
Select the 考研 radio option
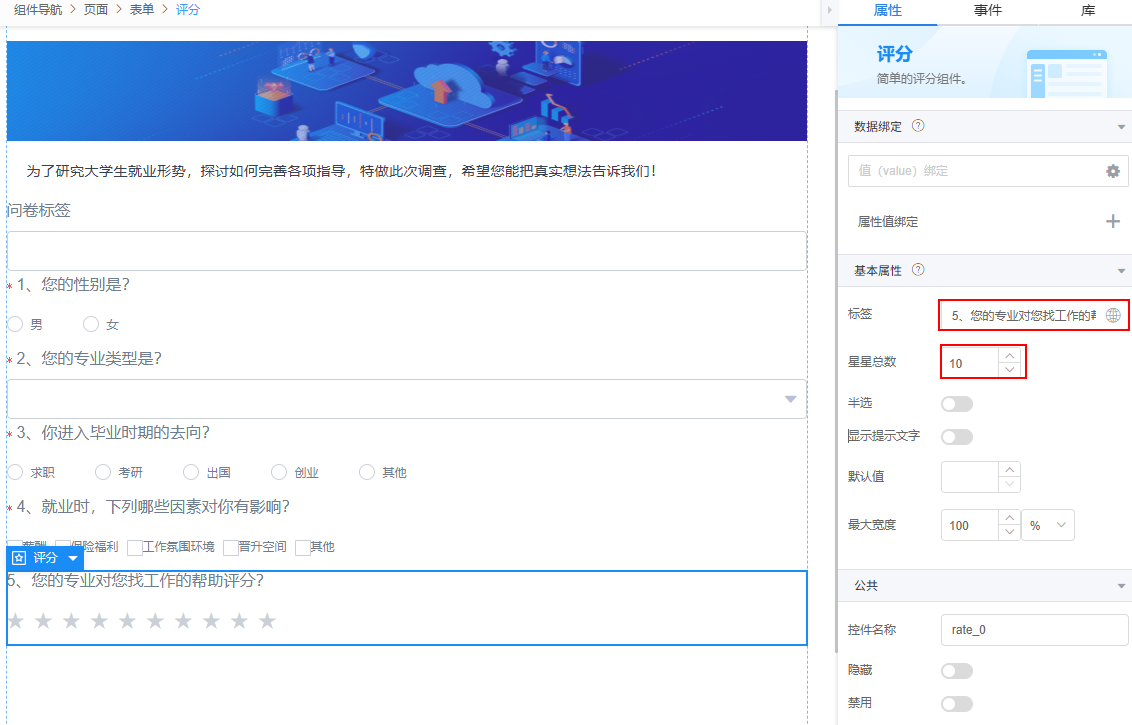[103, 472]
